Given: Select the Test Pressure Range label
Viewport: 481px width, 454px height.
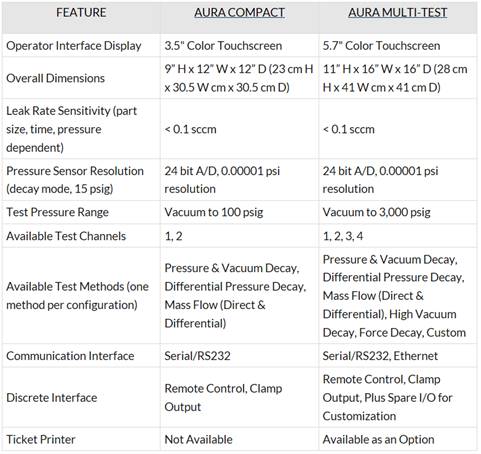Looking at the screenshot, I should coord(57,212).
